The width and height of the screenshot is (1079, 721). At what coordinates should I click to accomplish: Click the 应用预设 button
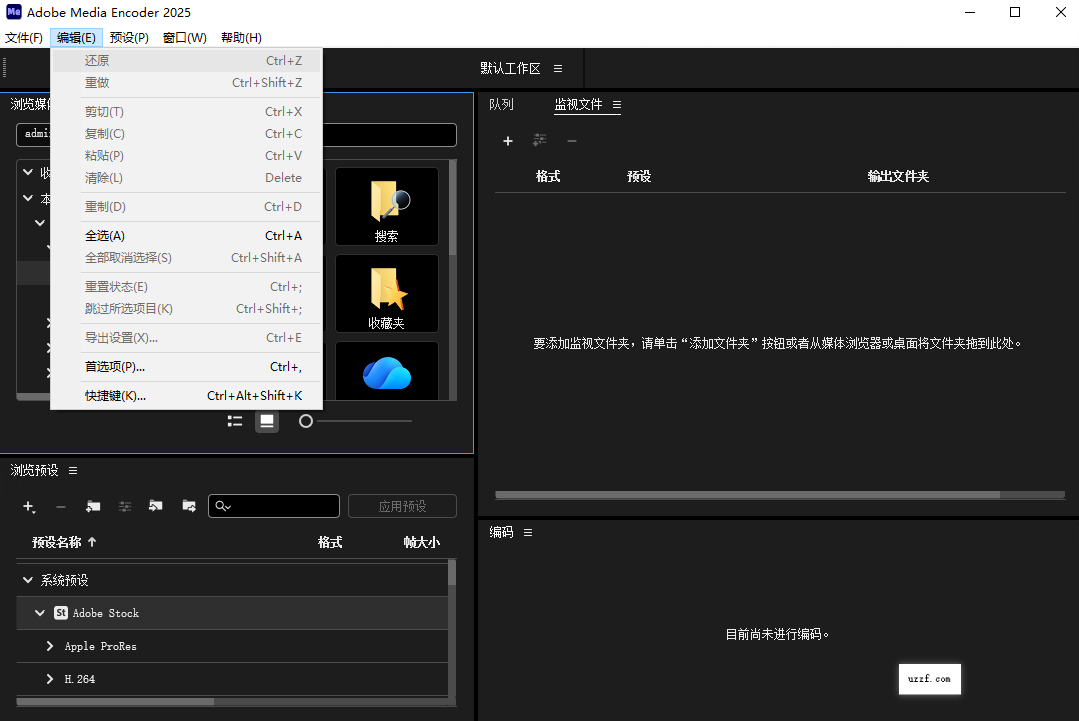402,506
